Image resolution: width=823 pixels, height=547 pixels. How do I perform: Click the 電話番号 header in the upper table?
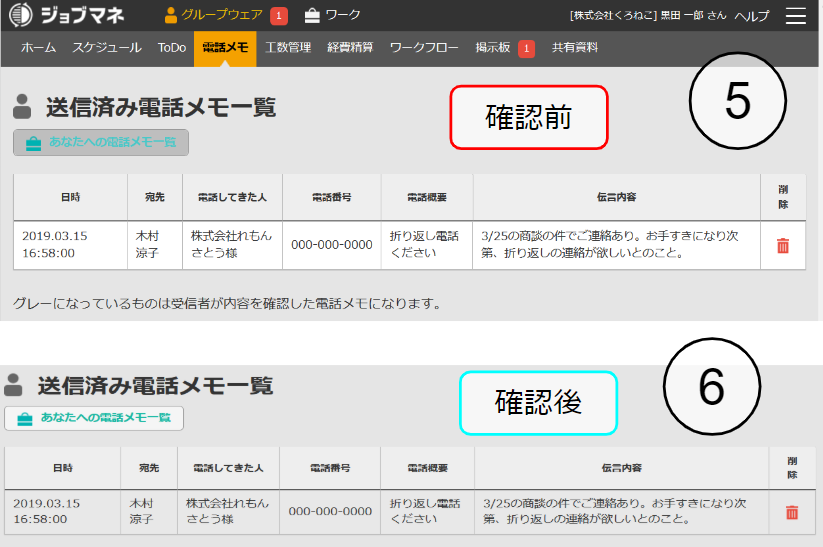click(x=332, y=197)
